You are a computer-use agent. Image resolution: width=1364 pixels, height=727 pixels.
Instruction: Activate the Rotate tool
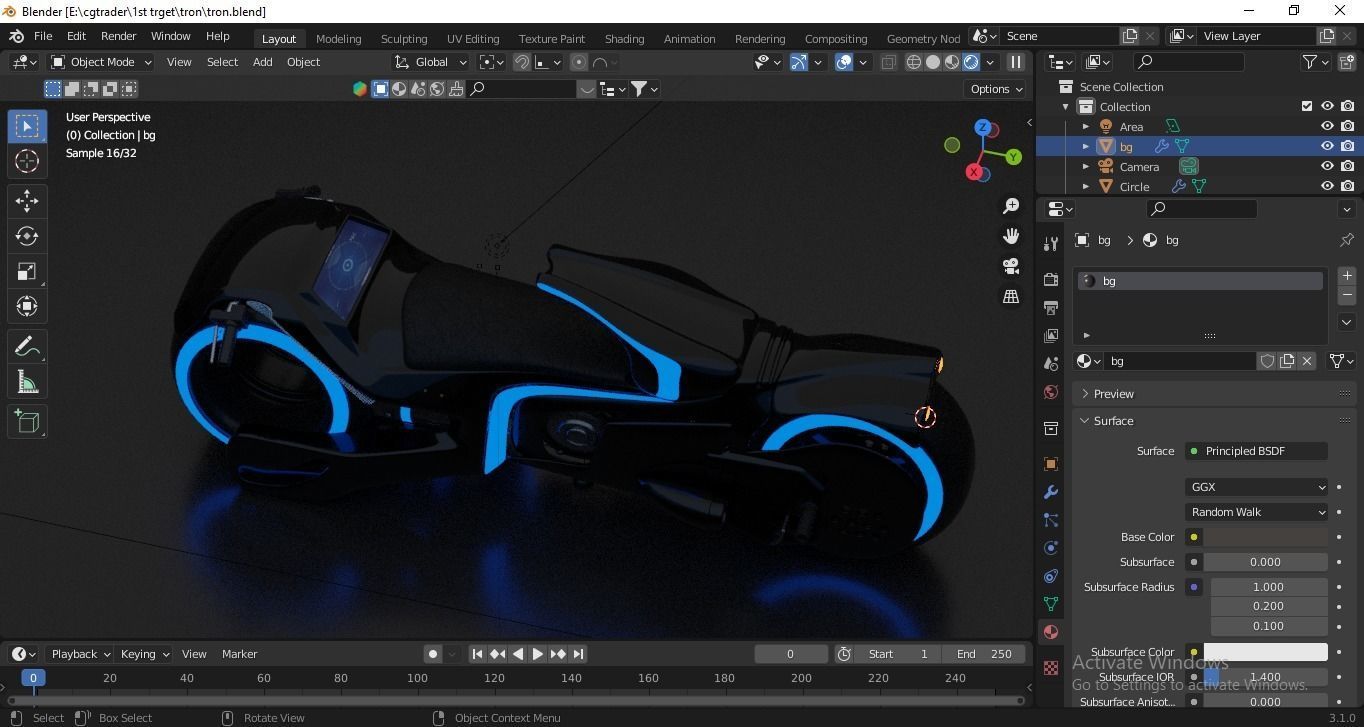(x=27, y=236)
